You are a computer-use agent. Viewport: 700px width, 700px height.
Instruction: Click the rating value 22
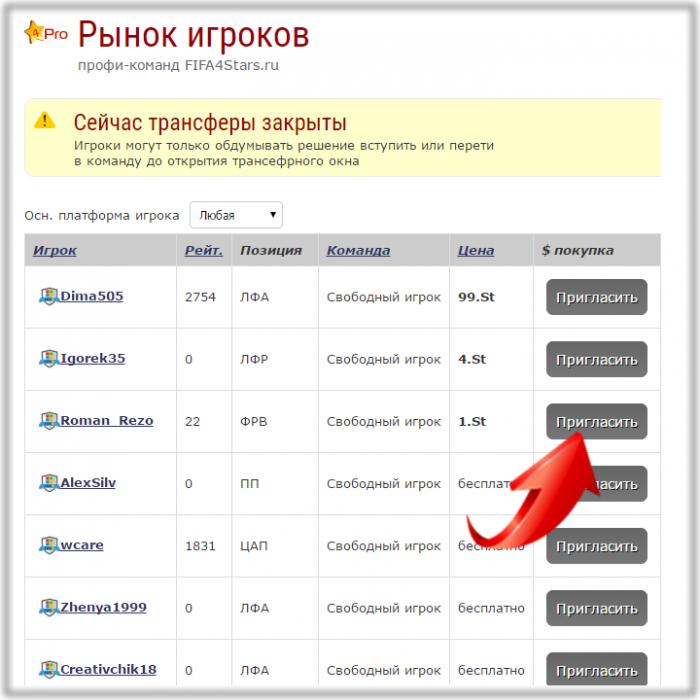pos(192,421)
